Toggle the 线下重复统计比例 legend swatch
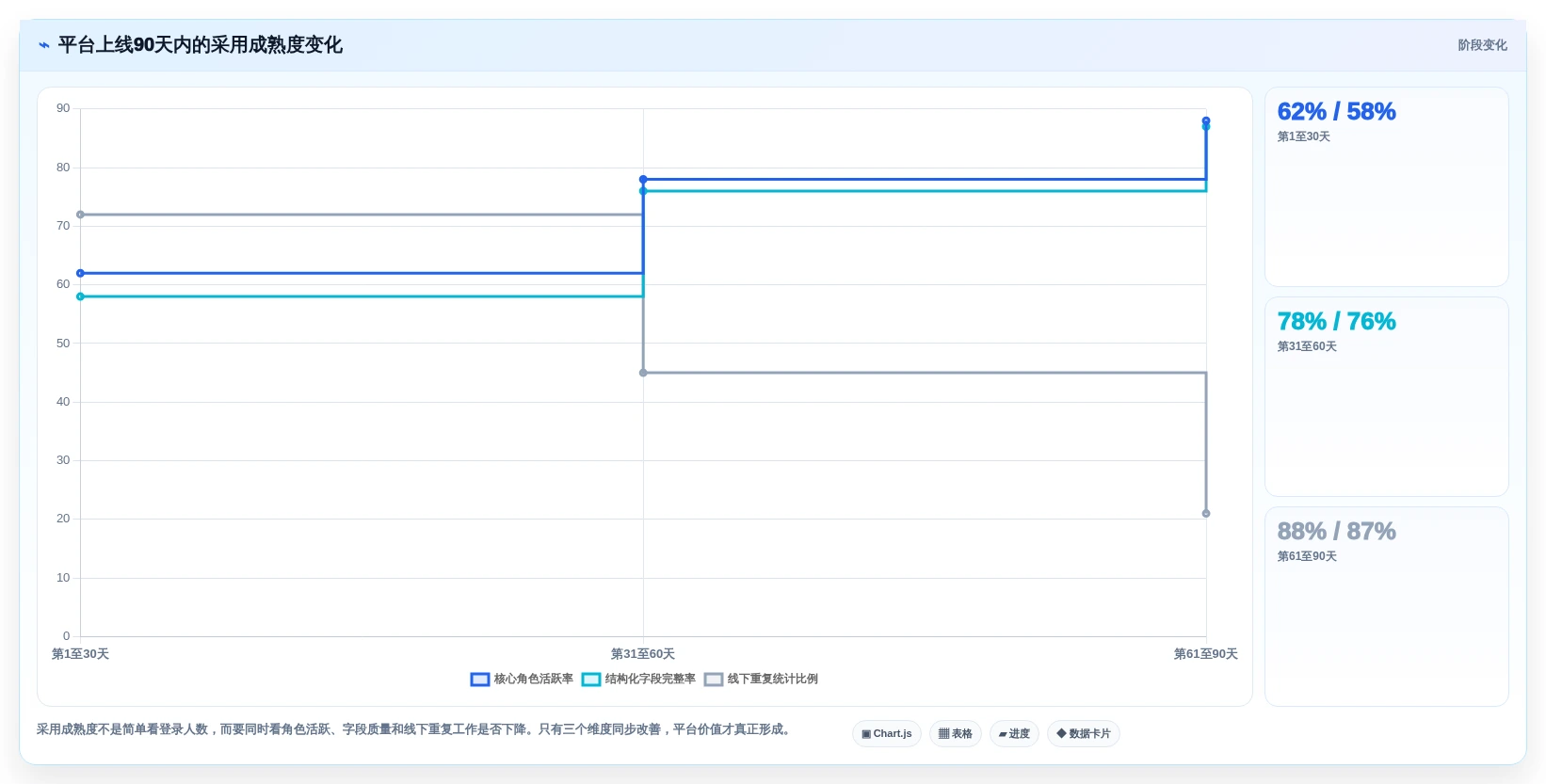 tap(714, 680)
